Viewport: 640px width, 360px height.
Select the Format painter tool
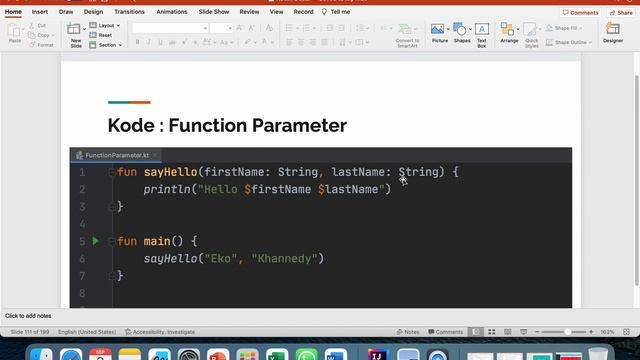pyautogui.click(x=41, y=45)
